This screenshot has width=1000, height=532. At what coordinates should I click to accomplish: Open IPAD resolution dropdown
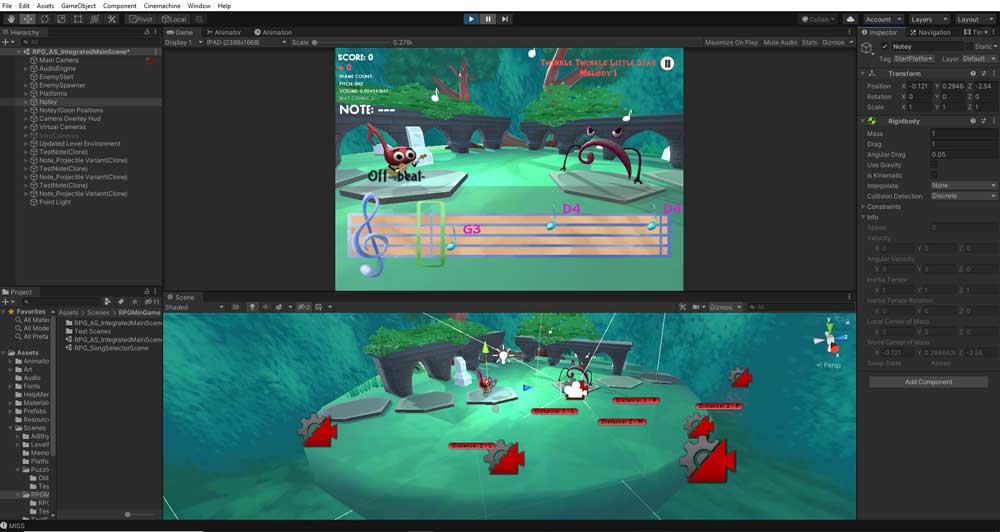click(246, 42)
